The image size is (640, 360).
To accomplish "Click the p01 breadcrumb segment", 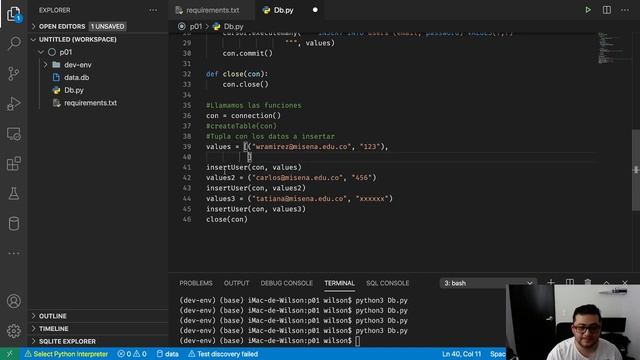I will 196,27.
